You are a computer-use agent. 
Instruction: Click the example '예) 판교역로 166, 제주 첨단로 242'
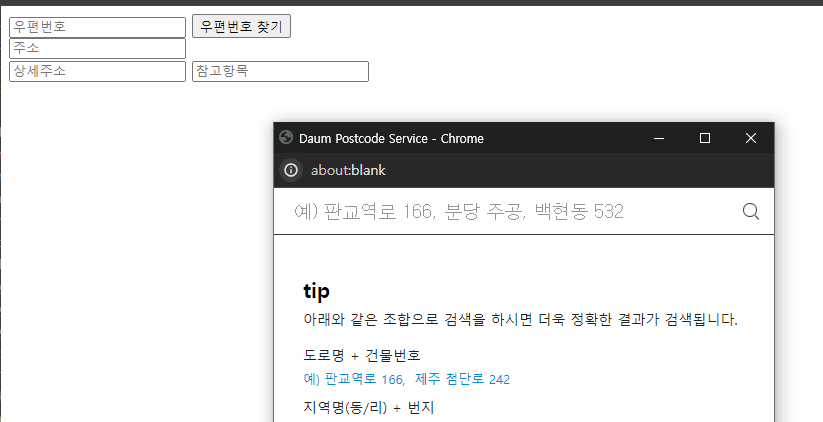pos(407,379)
